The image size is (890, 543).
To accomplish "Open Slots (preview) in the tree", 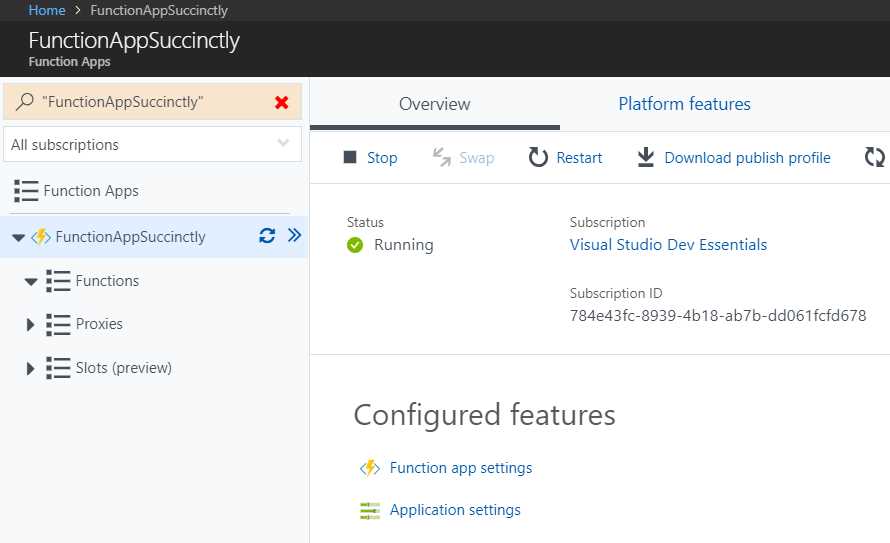I will point(124,368).
